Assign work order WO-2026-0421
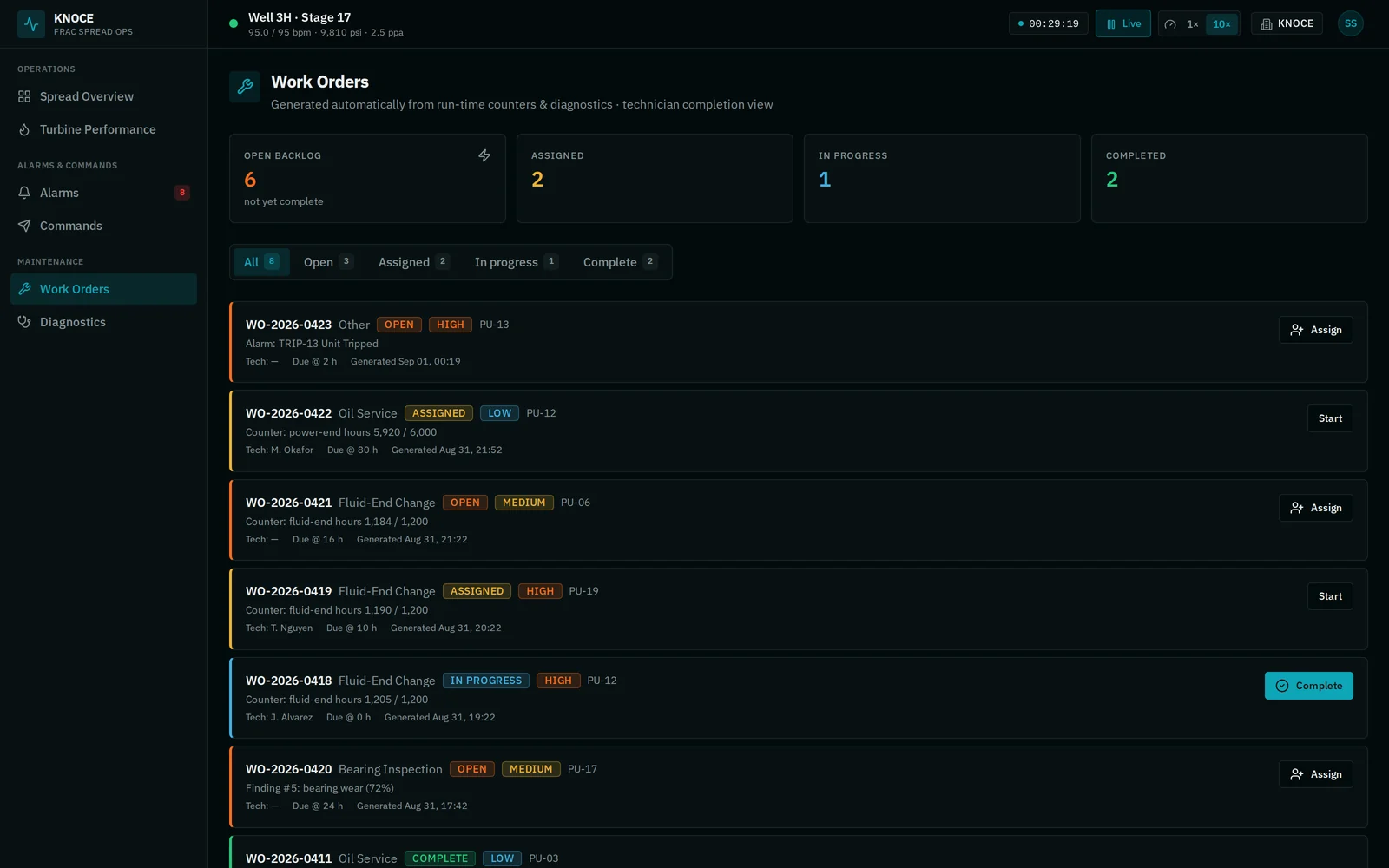The image size is (1389, 868). point(1315,508)
